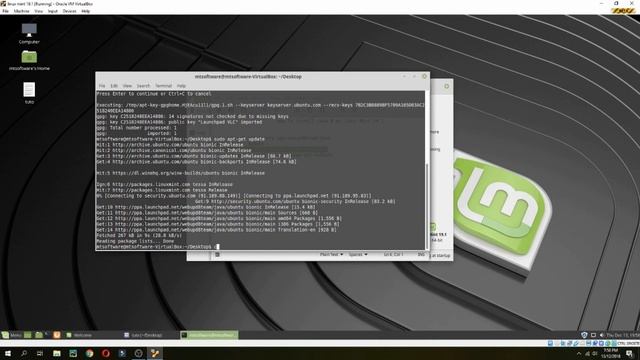Open the VirtualBox Devices menu

click(69, 11)
